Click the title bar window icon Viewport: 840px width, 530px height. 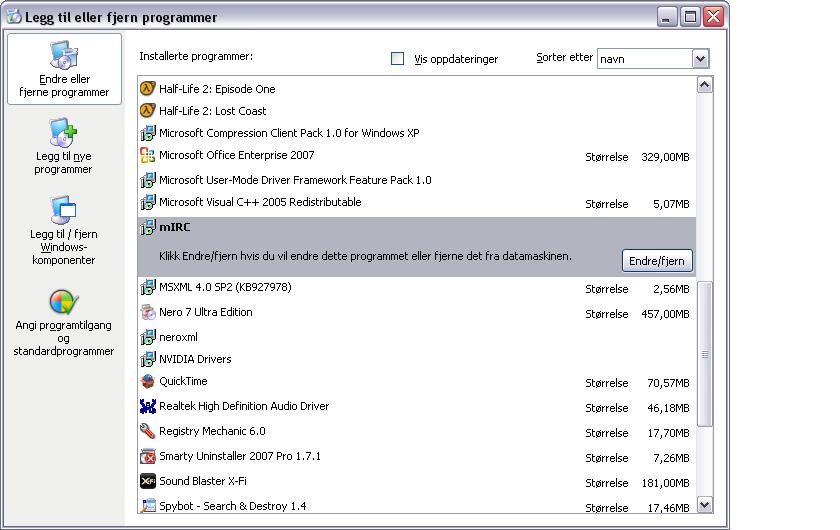[14, 17]
